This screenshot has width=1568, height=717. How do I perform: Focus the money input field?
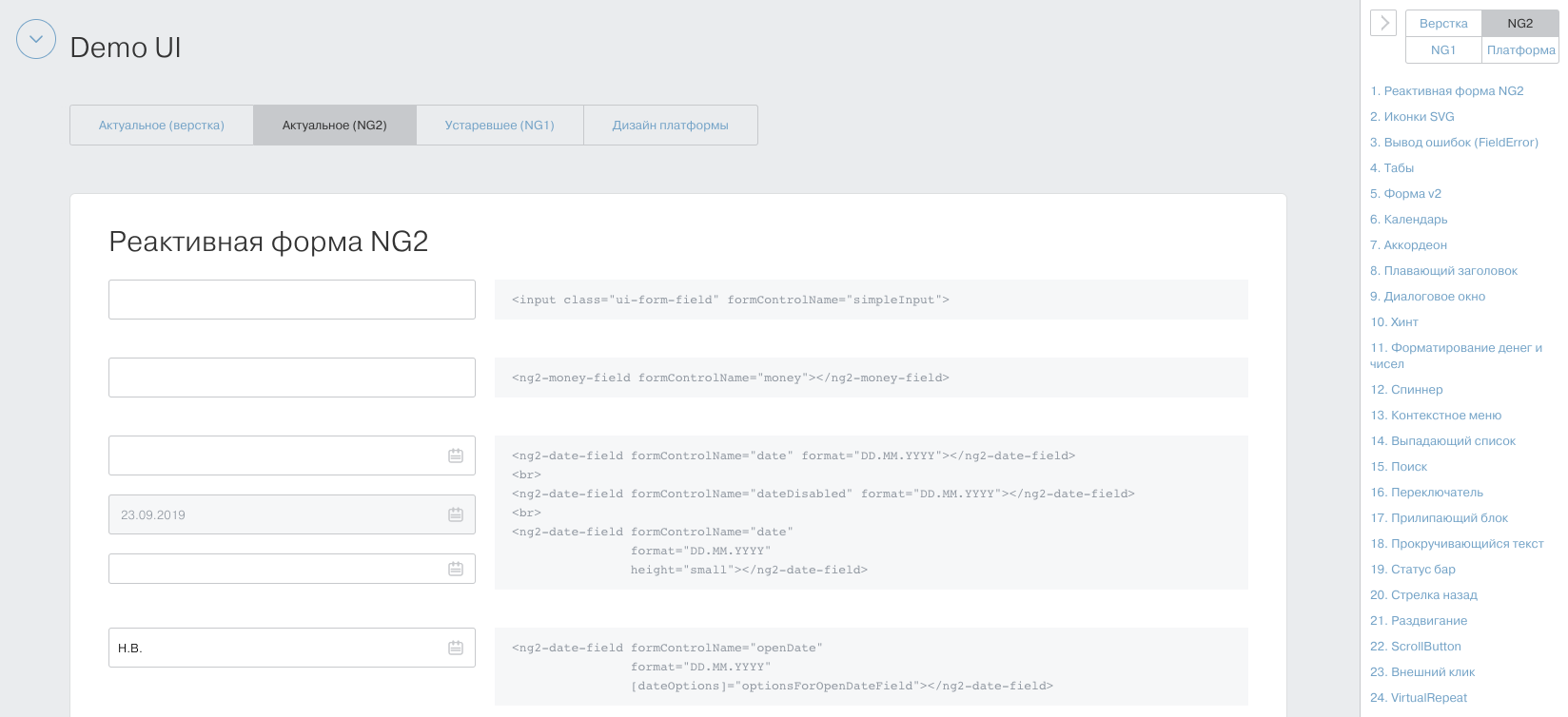291,378
